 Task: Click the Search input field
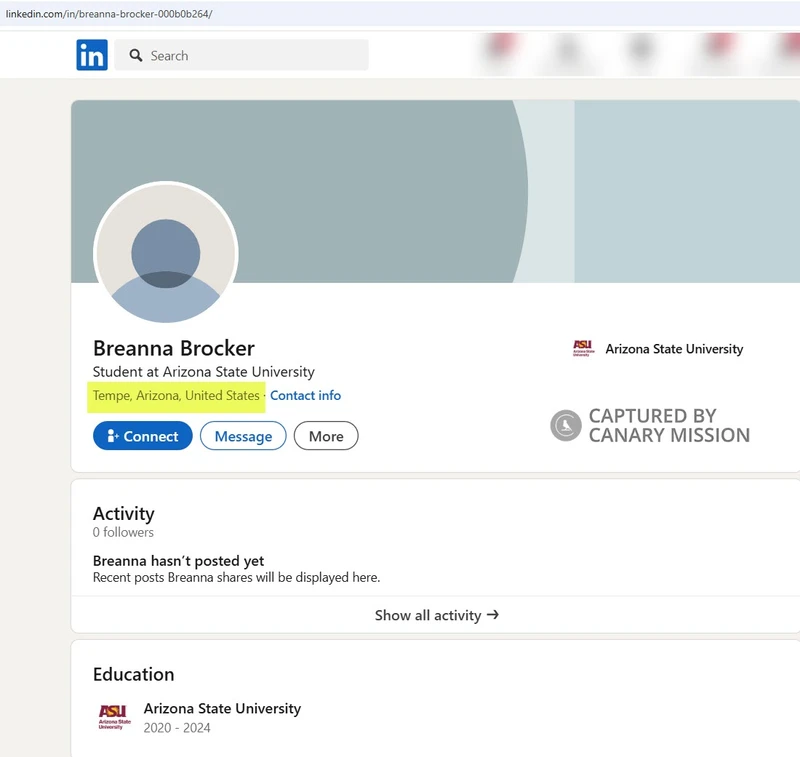tap(241, 55)
